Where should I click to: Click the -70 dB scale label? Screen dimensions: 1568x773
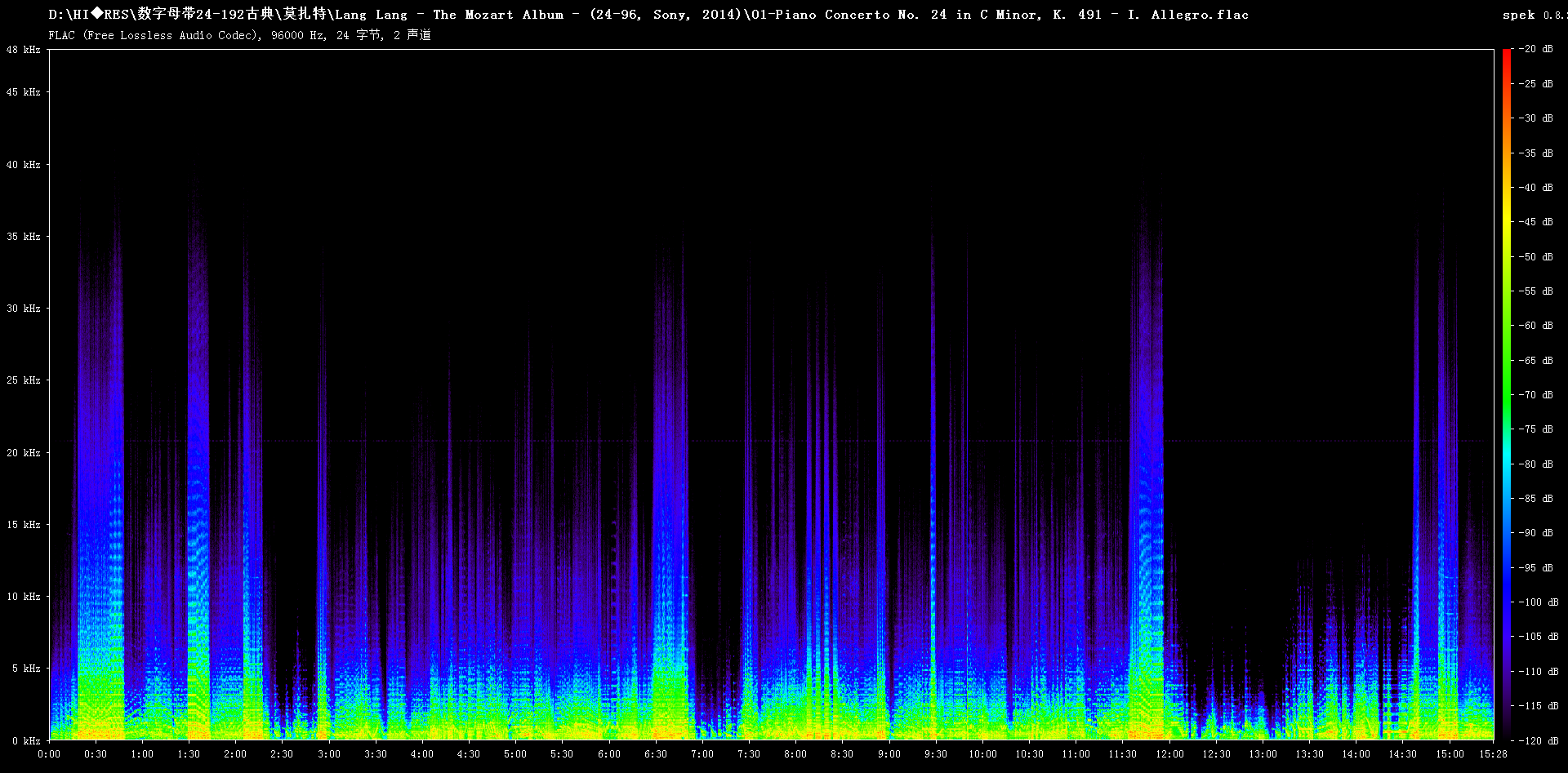click(1536, 395)
